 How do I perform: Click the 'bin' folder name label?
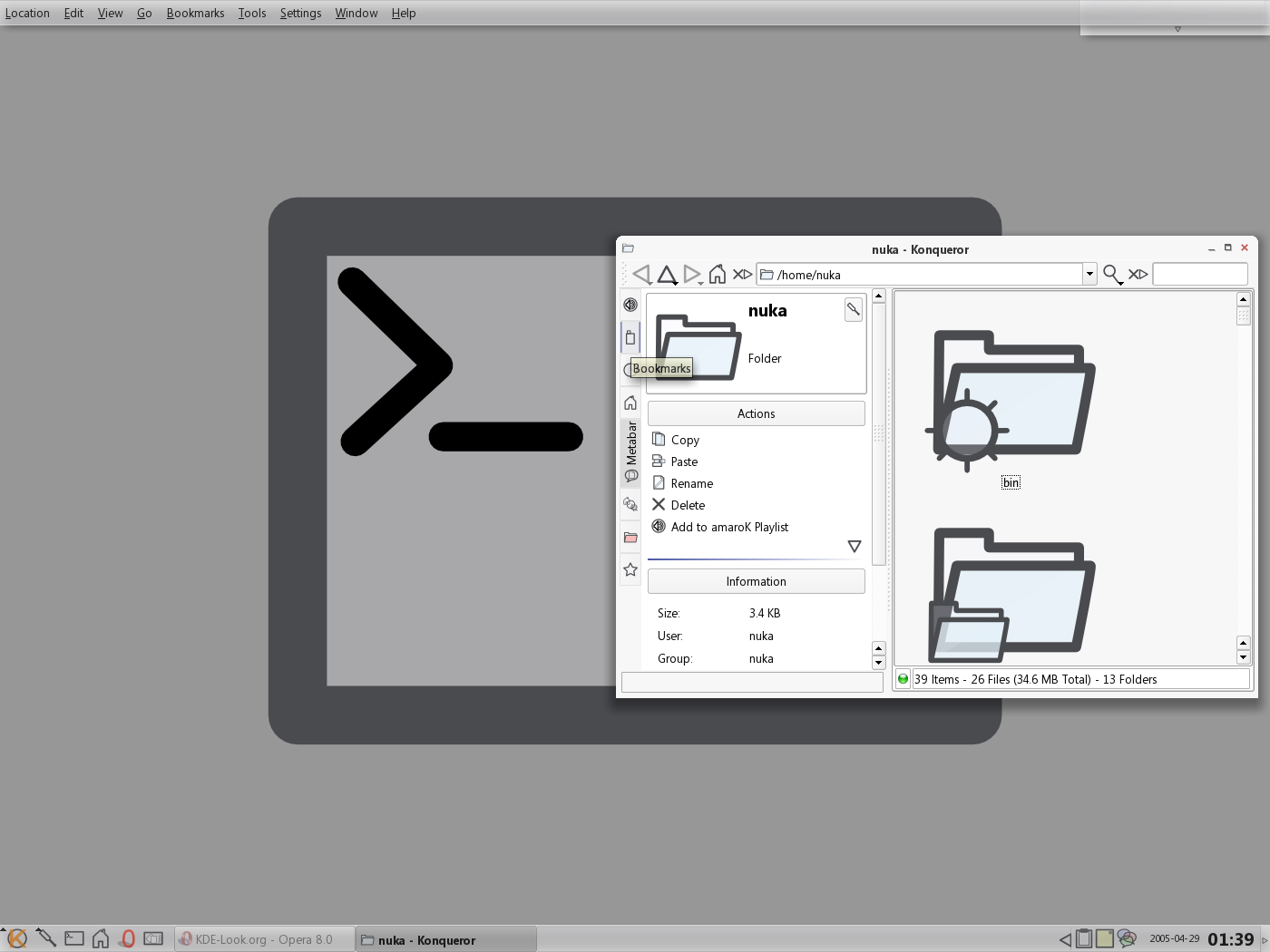(x=1011, y=482)
